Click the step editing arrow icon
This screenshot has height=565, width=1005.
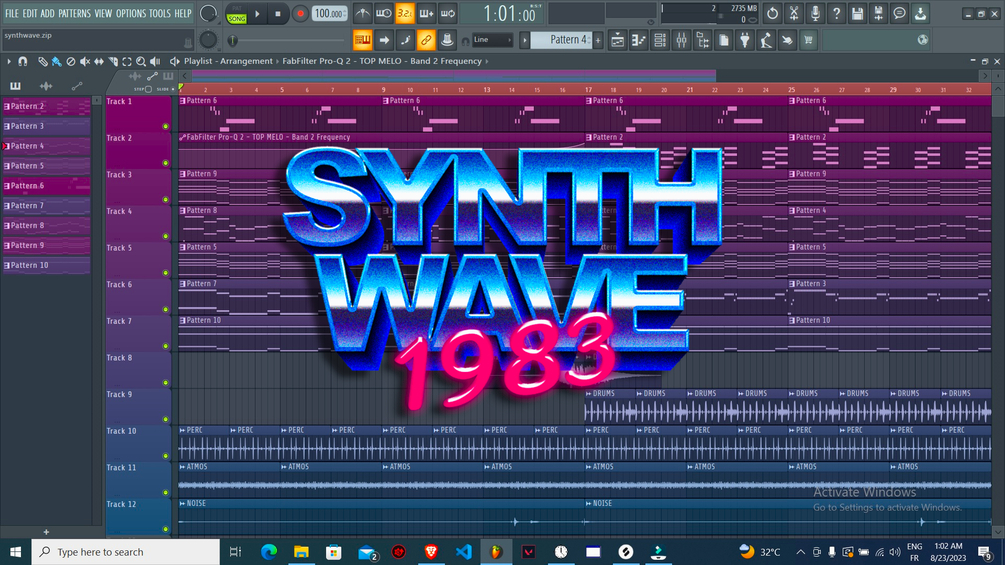pyautogui.click(x=384, y=40)
